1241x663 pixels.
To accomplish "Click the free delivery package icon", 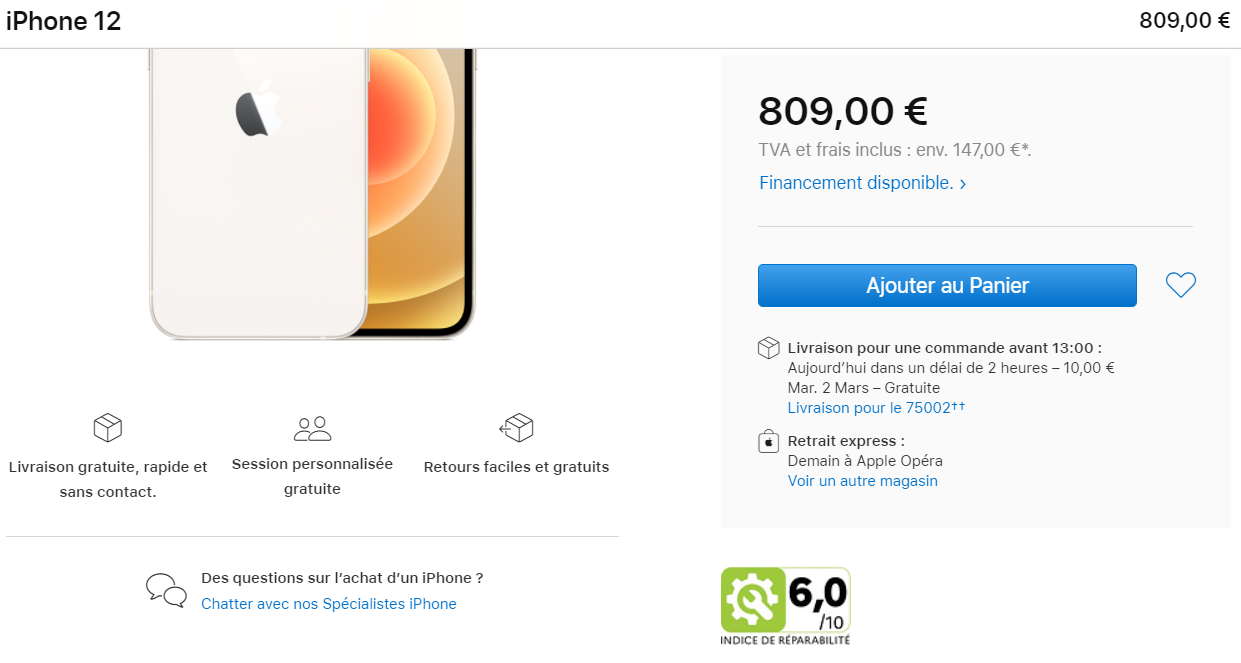I will [108, 428].
